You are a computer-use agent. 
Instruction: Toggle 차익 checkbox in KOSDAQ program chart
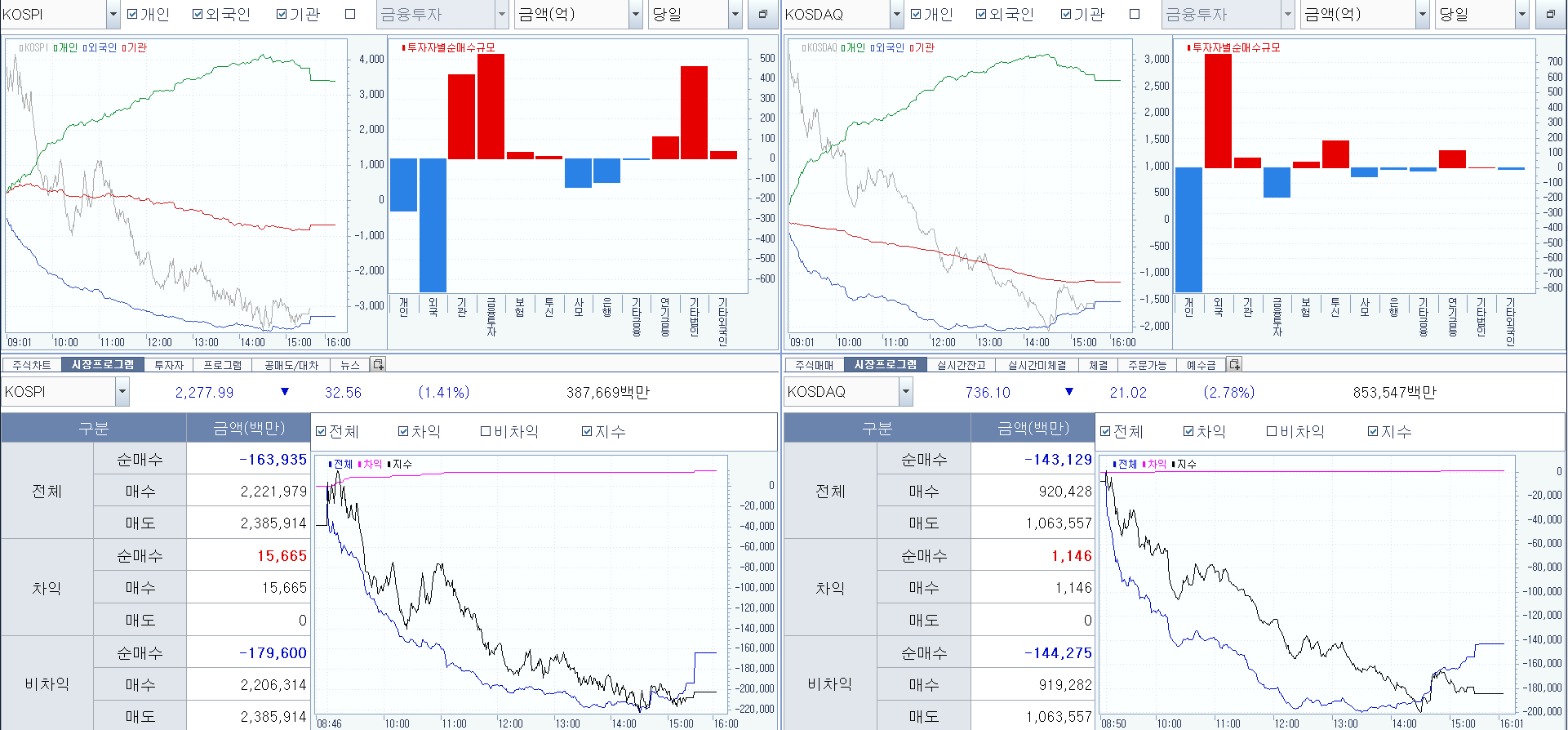click(x=1188, y=431)
